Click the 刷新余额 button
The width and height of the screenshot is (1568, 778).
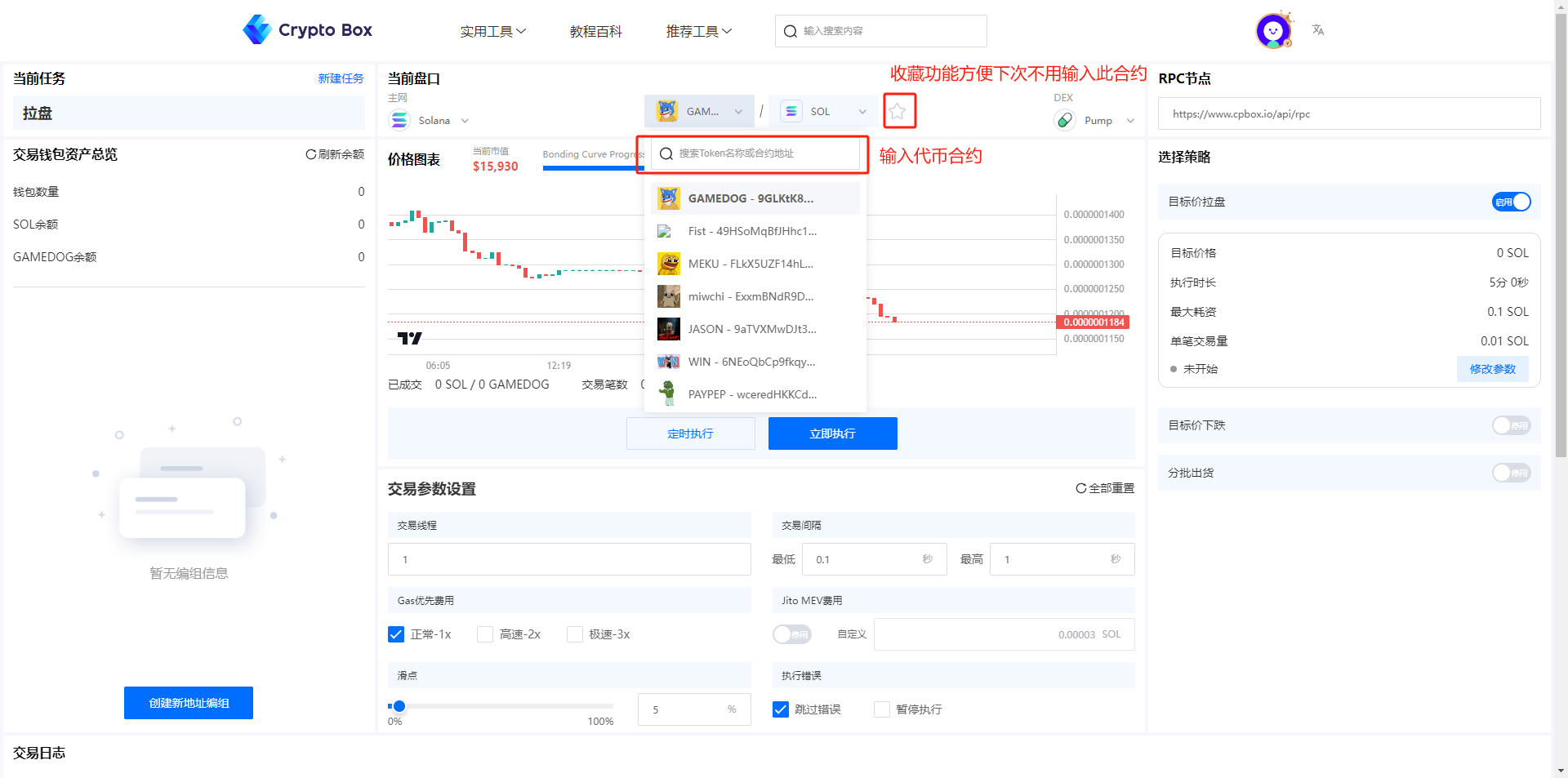pos(335,154)
